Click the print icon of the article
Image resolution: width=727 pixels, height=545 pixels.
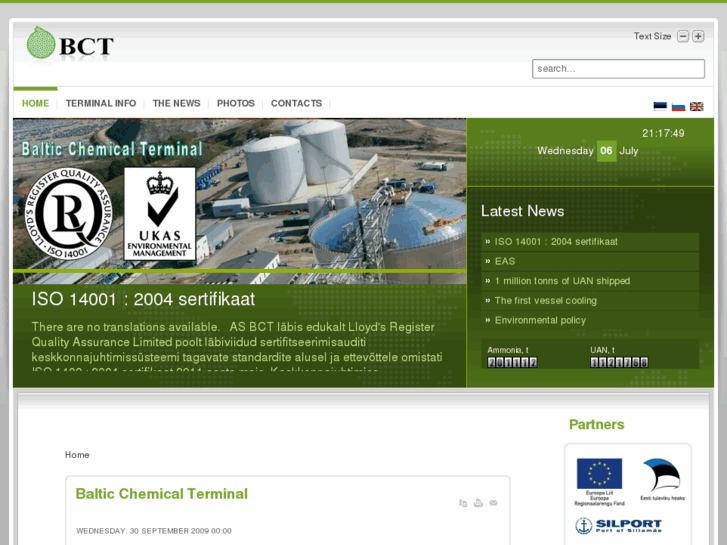coord(478,503)
